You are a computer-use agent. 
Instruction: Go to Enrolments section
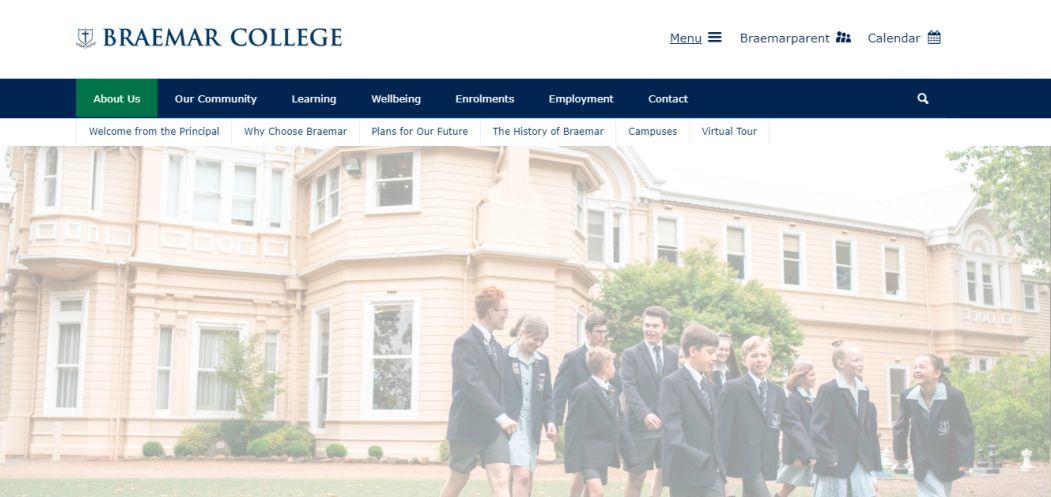[485, 99]
